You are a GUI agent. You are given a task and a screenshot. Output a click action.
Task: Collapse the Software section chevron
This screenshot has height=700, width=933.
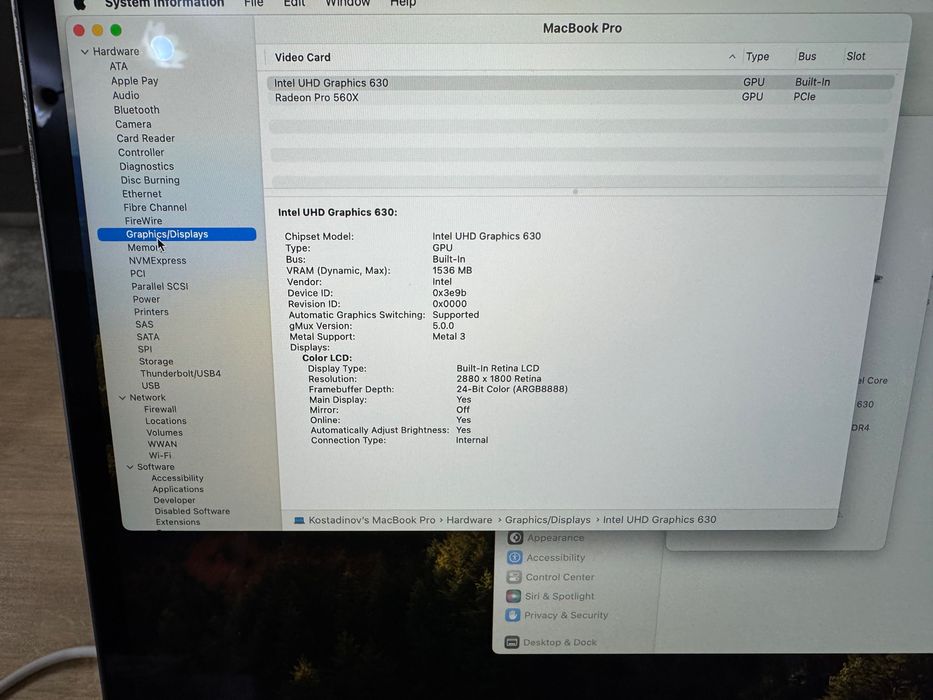click(130, 467)
